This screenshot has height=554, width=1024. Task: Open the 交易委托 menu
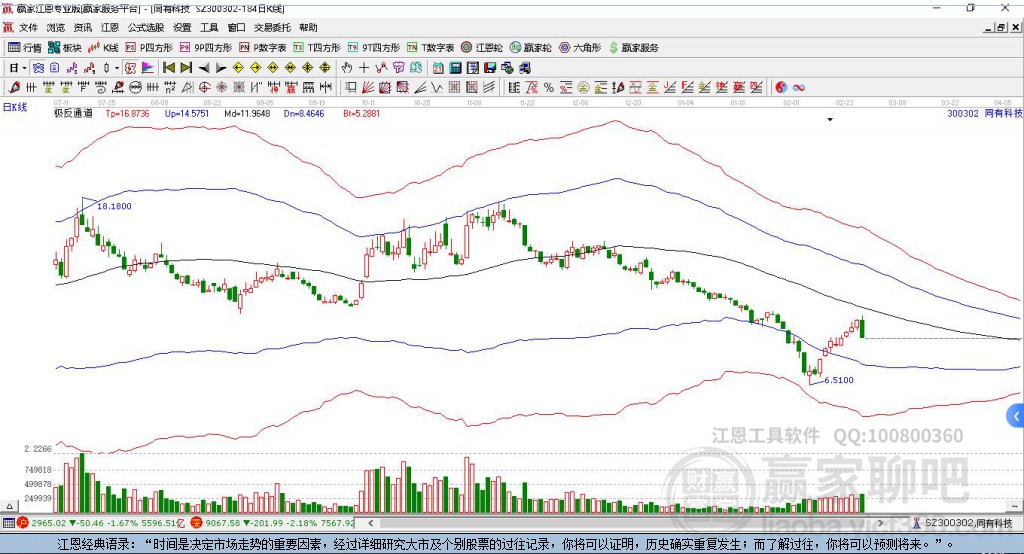[272, 27]
